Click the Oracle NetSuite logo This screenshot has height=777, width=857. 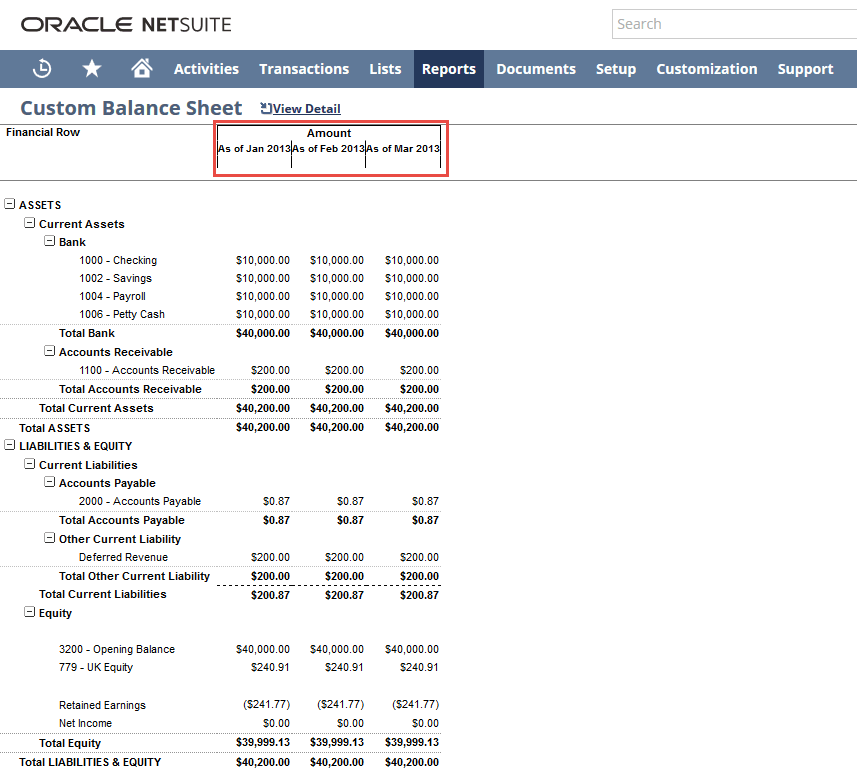click(126, 25)
